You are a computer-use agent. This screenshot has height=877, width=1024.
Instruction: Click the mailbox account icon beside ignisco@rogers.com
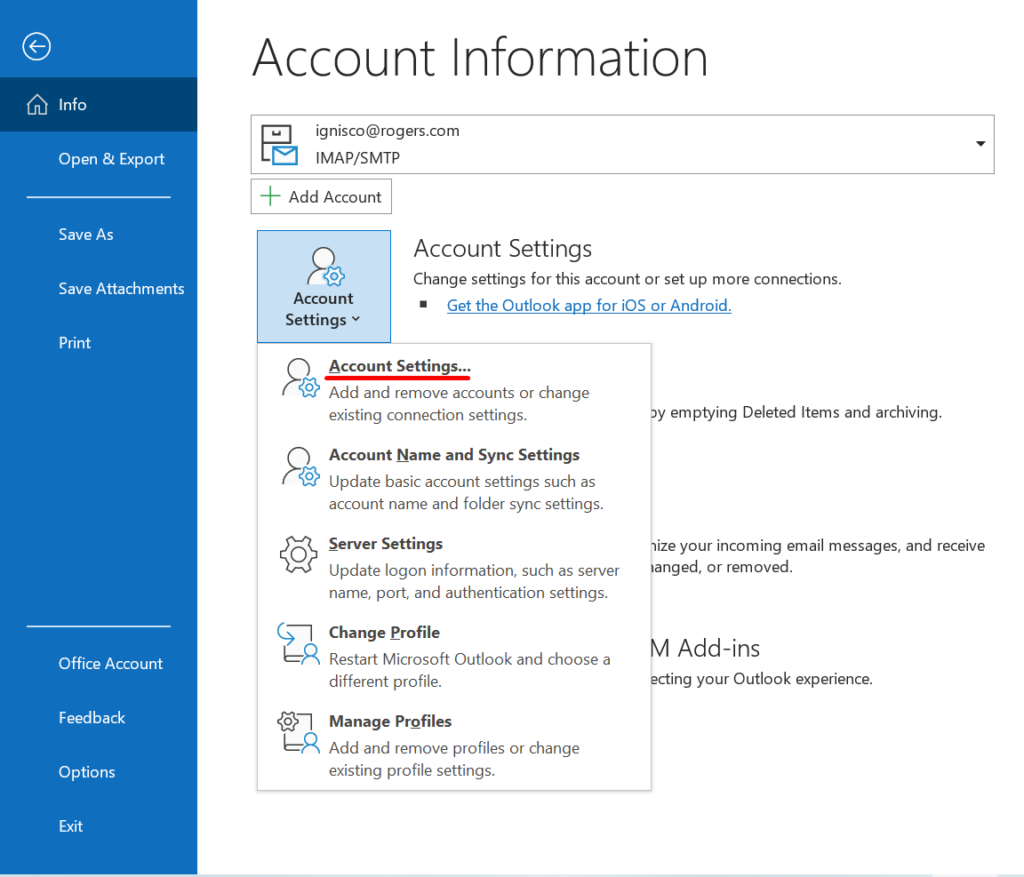[279, 144]
